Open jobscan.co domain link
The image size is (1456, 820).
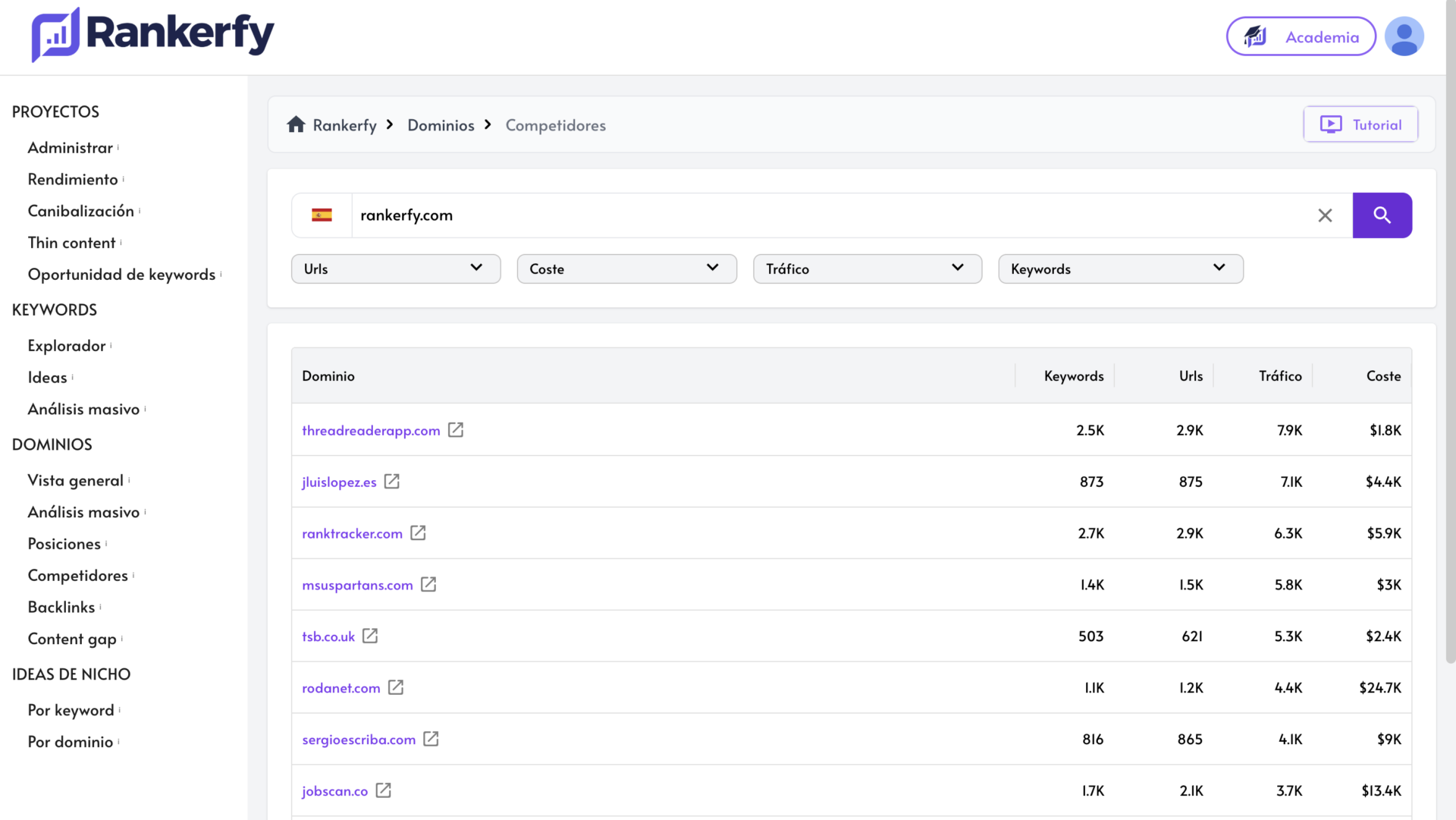(x=334, y=791)
